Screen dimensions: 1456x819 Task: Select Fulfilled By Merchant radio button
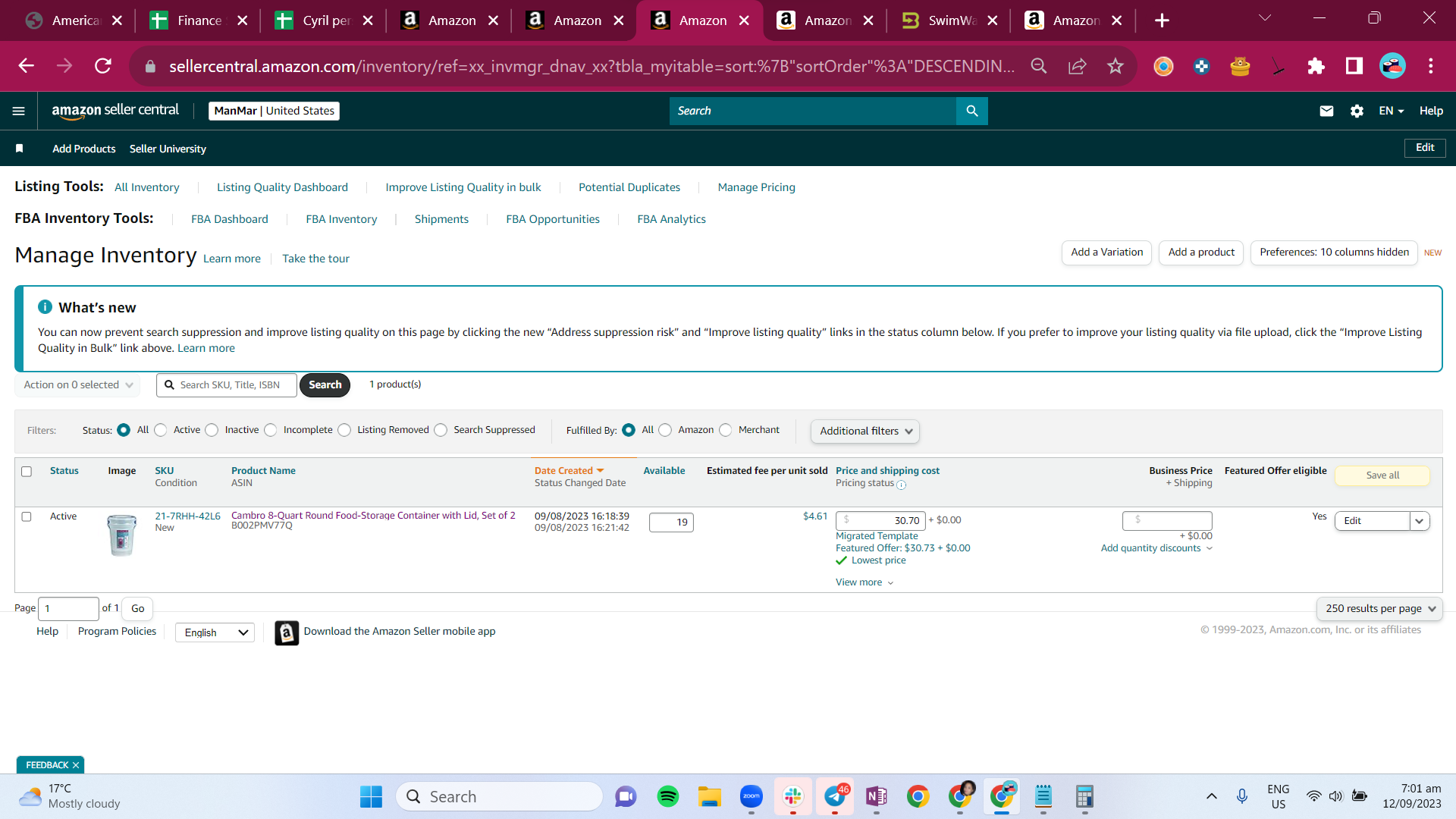725,430
